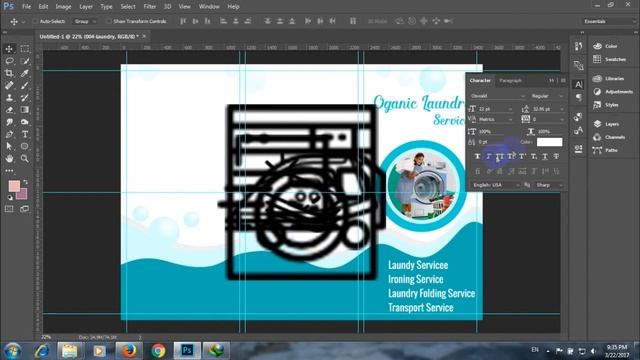
Task: Open the Sharp anti-aliasing dropdown
Action: tap(549, 185)
